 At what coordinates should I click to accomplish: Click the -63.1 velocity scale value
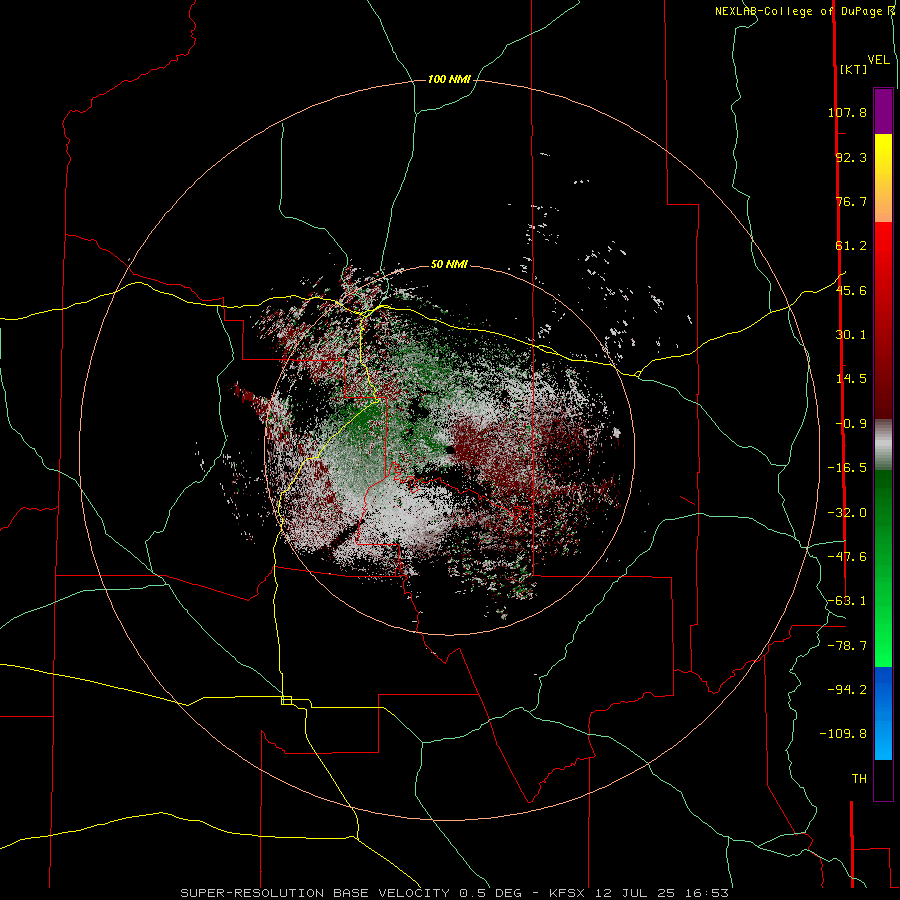click(x=847, y=601)
